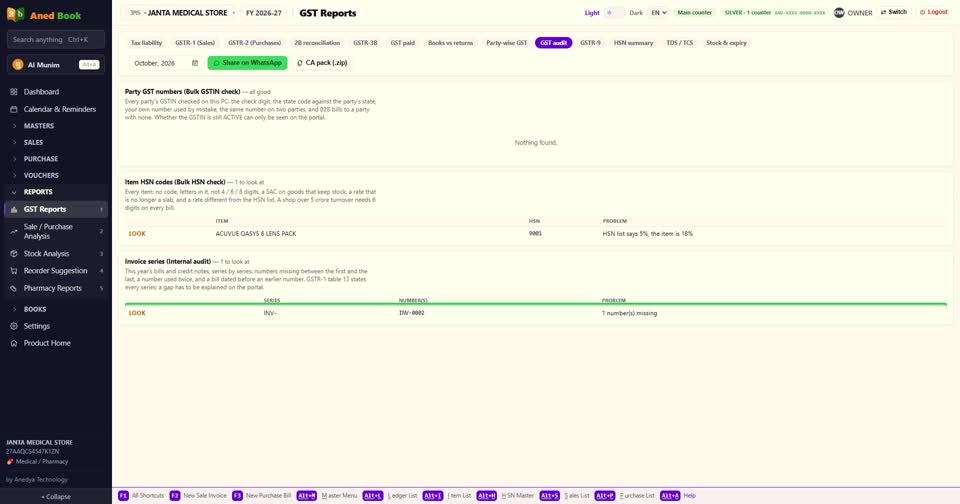Open Sale / Purchase Analysis trend icon
Viewport: 960px width, 504px height.
[x=13, y=231]
